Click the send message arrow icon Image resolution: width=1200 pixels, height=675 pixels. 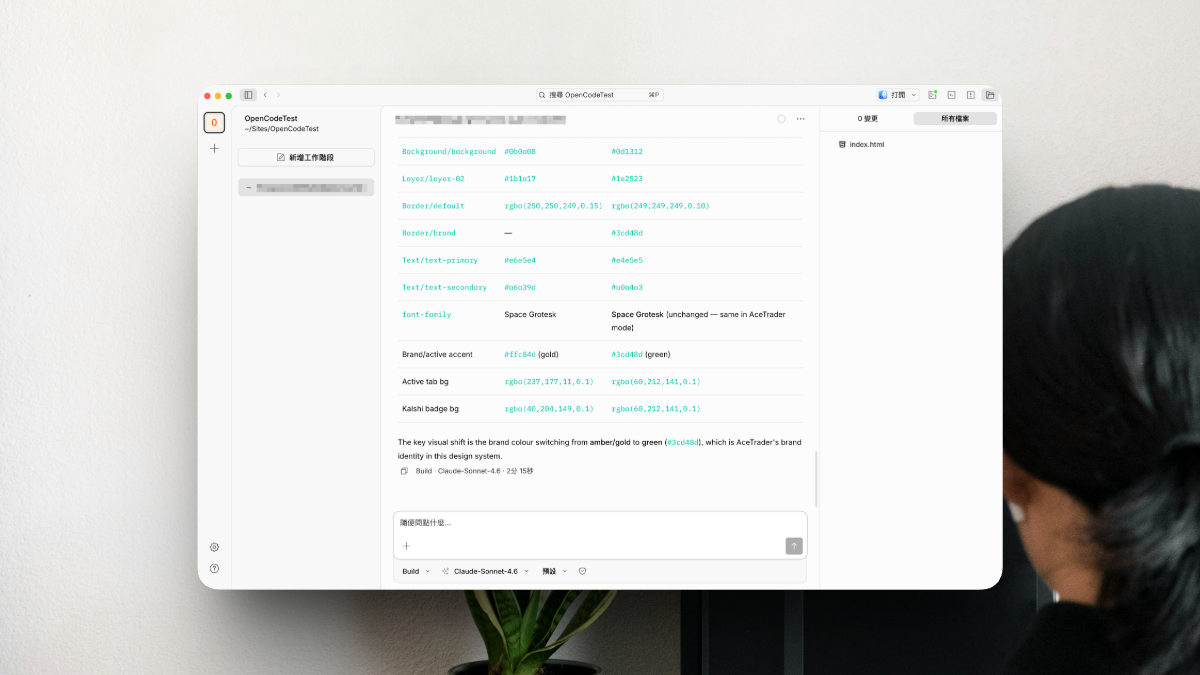tap(792, 546)
